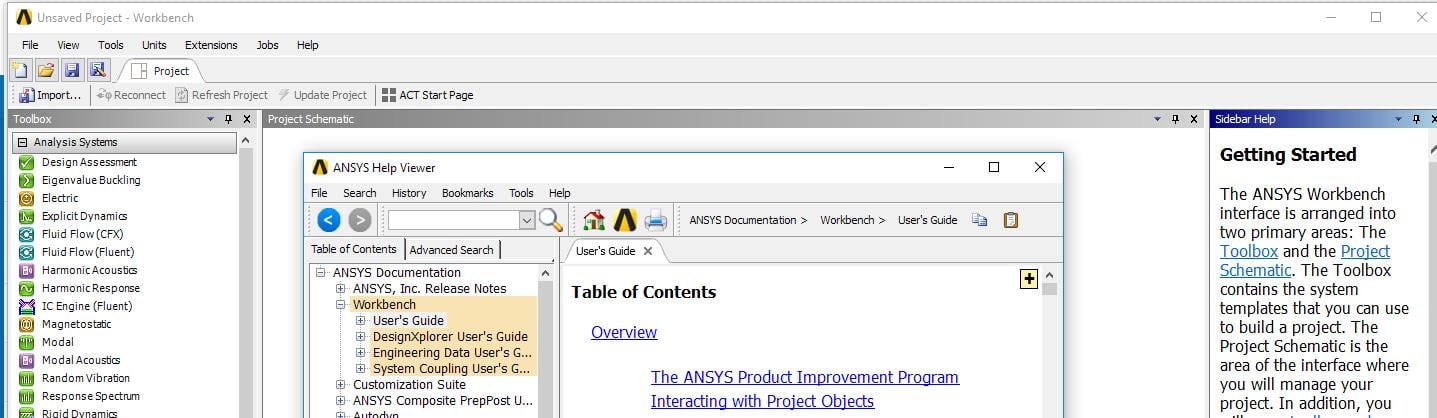1437x418 pixels.
Task: Click Refresh Project in the toolbar
Action: (221, 95)
